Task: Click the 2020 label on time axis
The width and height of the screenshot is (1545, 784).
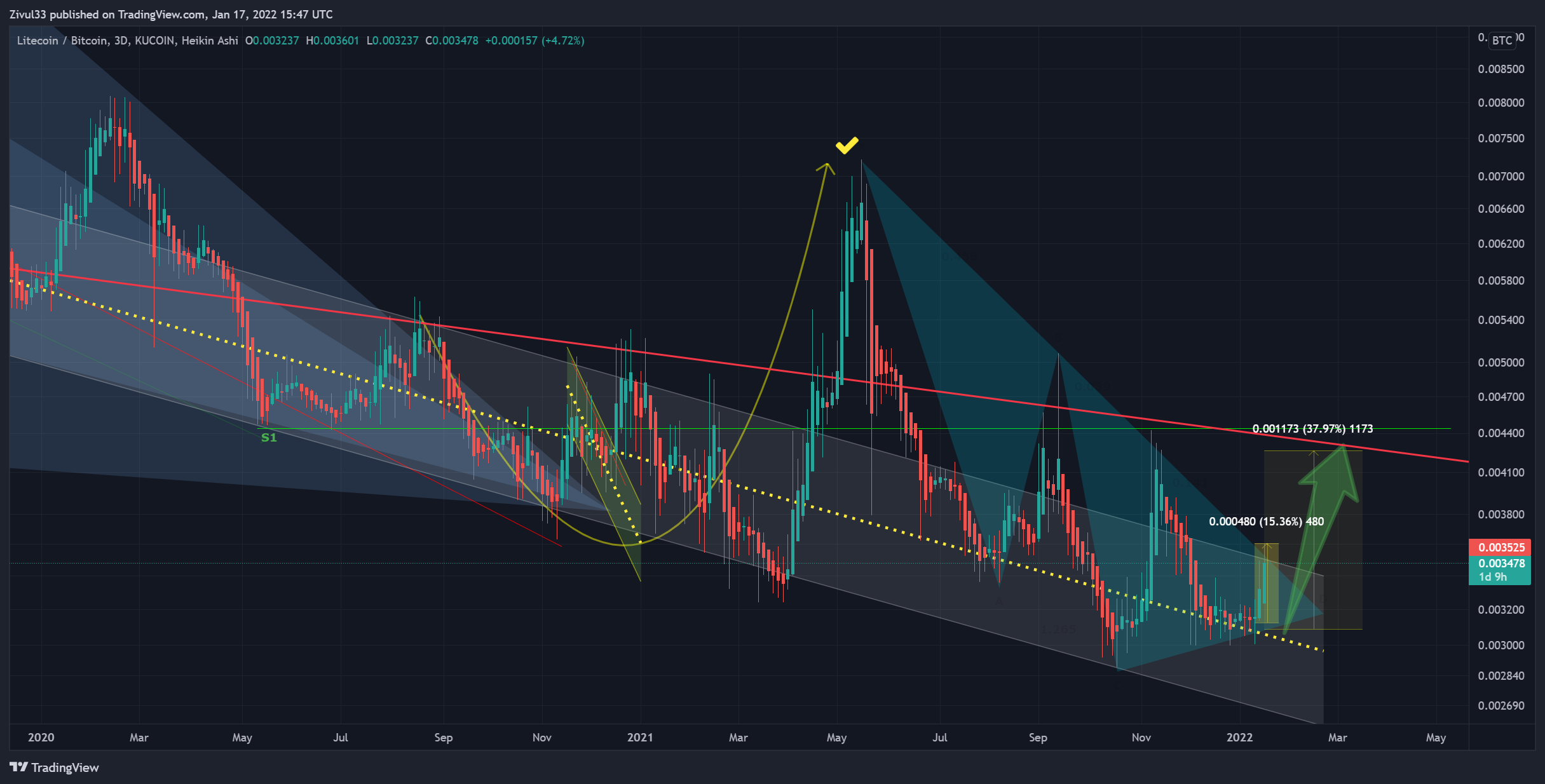Action: 41,737
